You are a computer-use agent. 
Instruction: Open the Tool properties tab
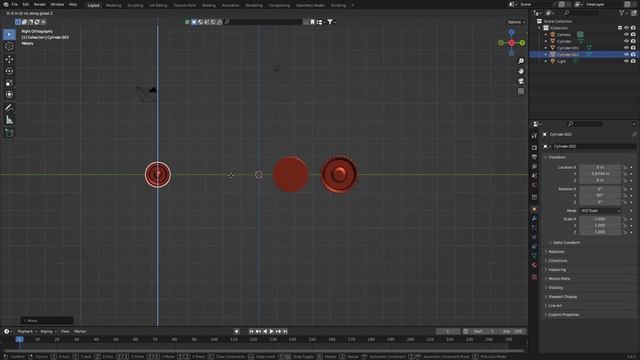pos(534,136)
